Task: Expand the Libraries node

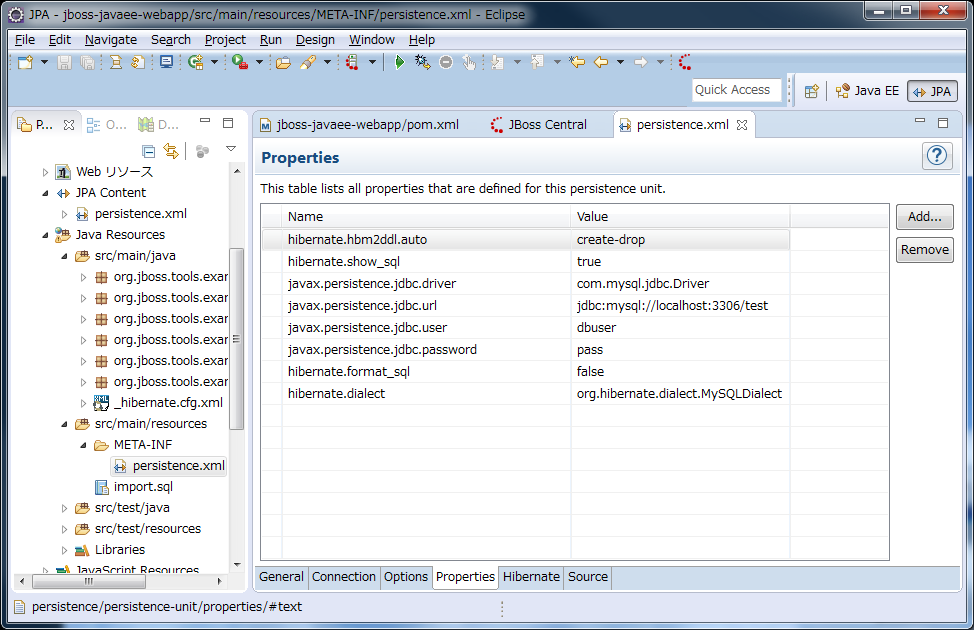Action: click(x=64, y=550)
